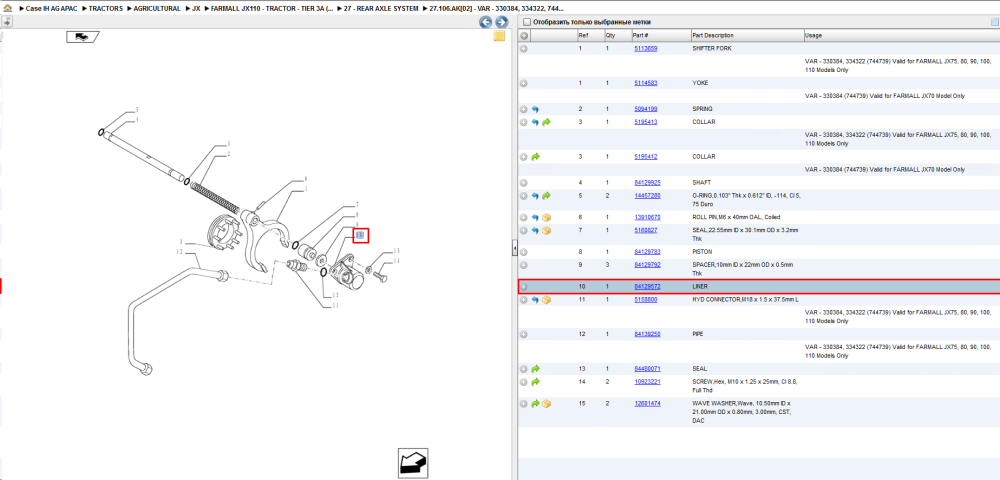Open part number 84129572 LINER link
1000x480 pixels.
[647, 287]
